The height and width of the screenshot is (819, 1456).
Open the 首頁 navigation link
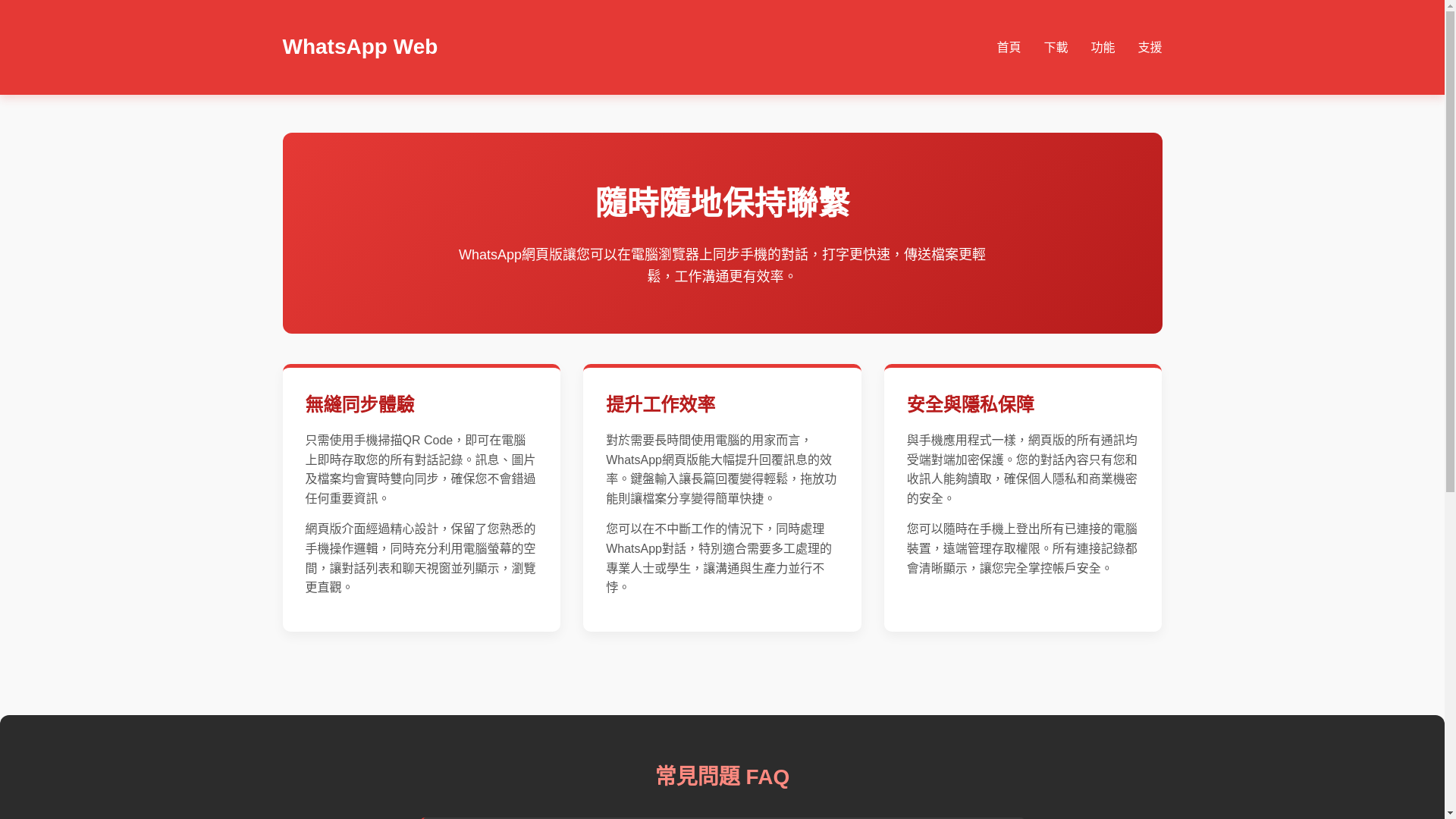coord(1009,47)
